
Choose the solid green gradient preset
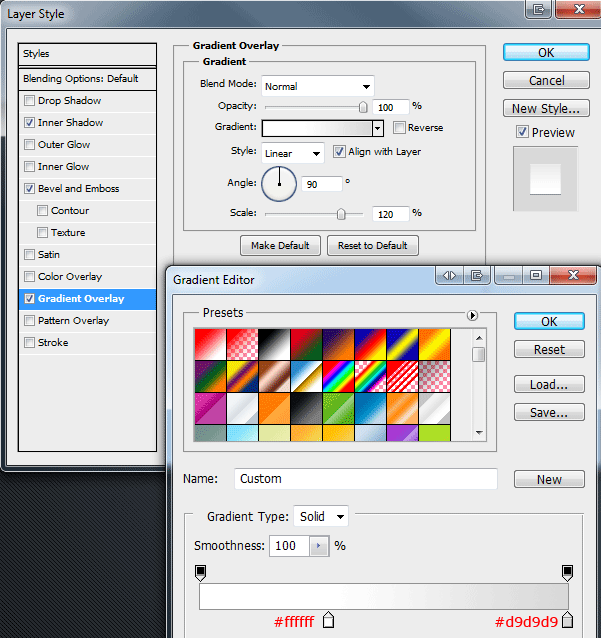(x=339, y=409)
